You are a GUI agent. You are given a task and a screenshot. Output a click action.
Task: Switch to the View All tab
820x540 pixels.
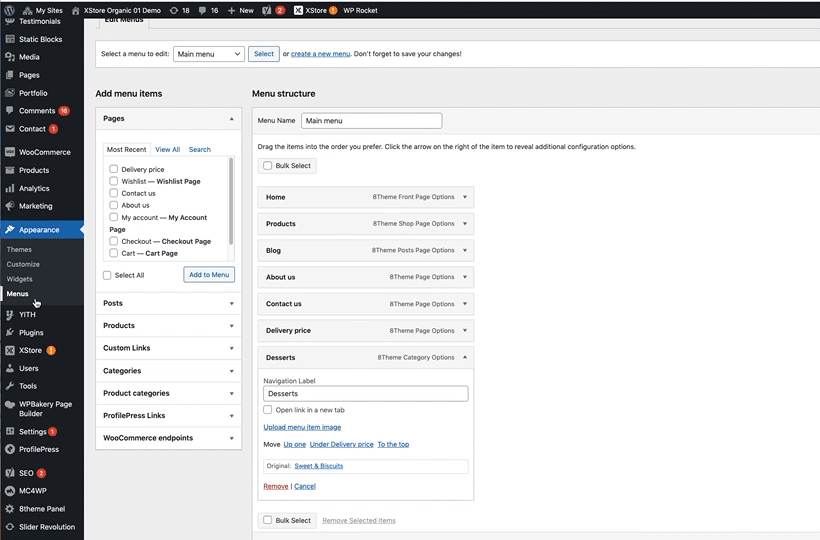tap(168, 149)
